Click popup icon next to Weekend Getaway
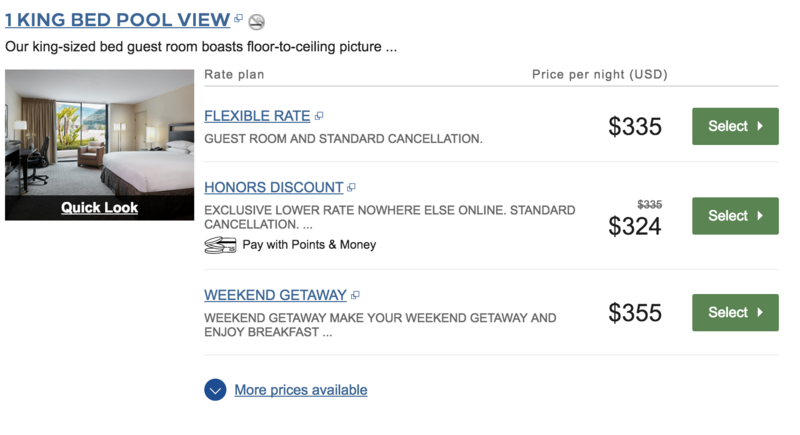The image size is (800, 435). [x=355, y=295]
